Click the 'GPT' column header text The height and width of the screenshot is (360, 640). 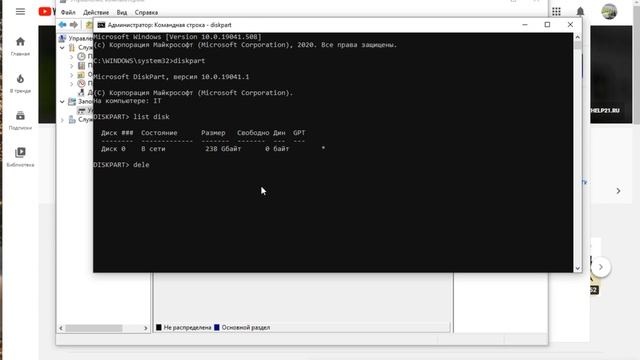tap(299, 133)
